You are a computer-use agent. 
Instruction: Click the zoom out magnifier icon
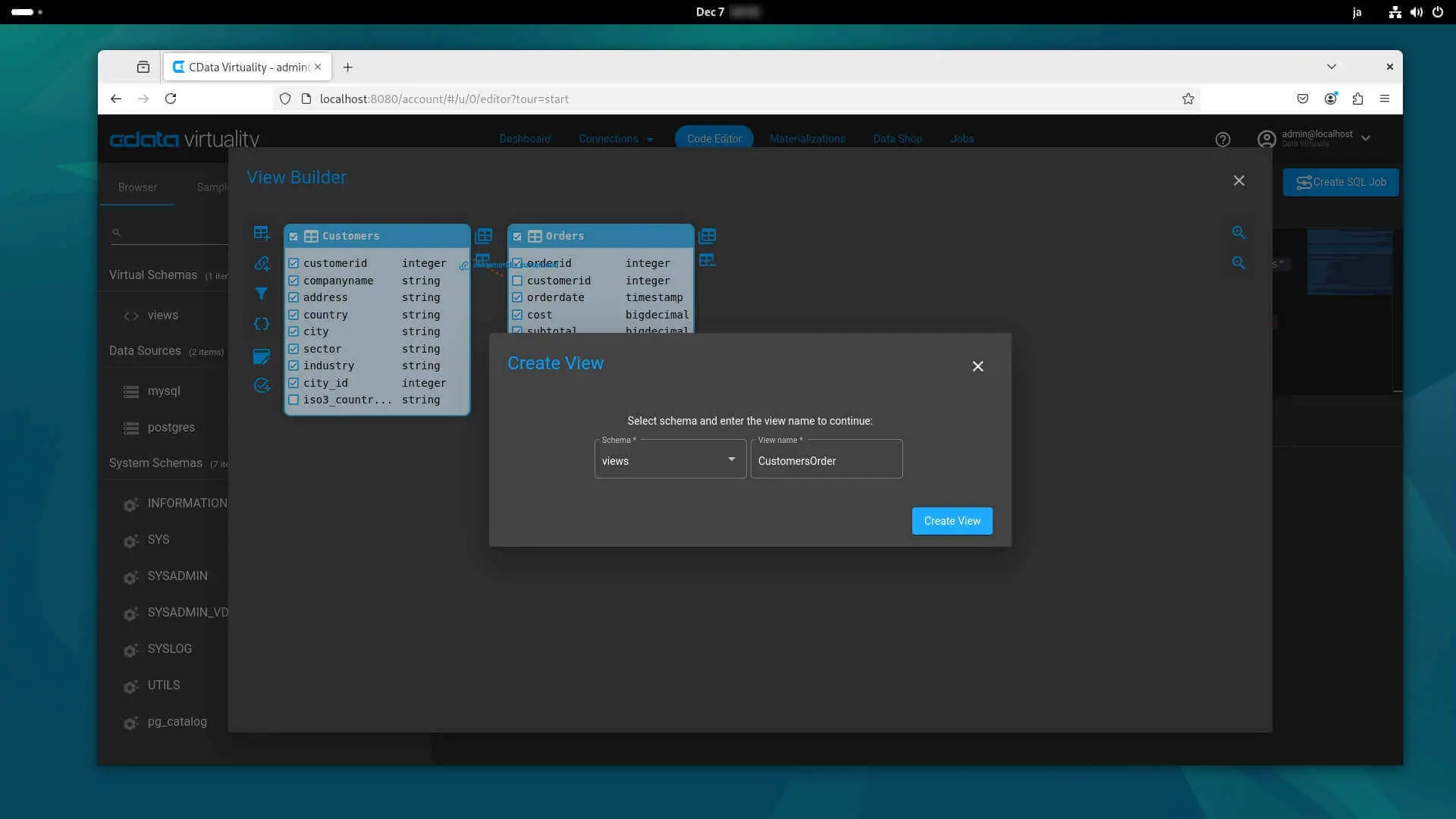[x=1238, y=262]
